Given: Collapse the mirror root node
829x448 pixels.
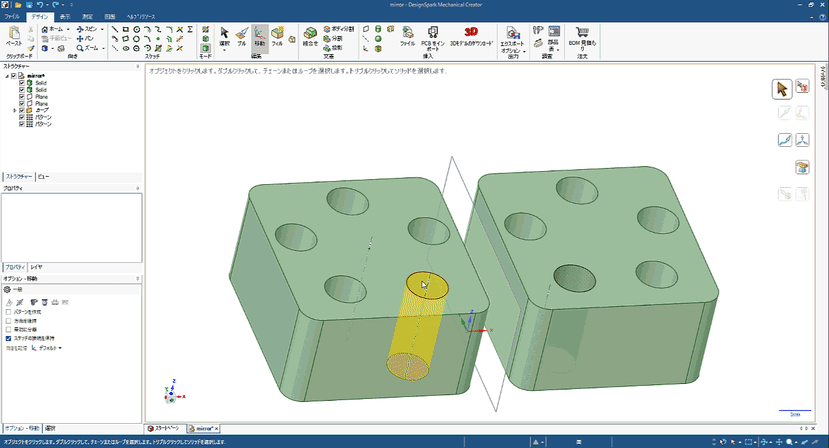Looking at the screenshot, I should 7,76.
